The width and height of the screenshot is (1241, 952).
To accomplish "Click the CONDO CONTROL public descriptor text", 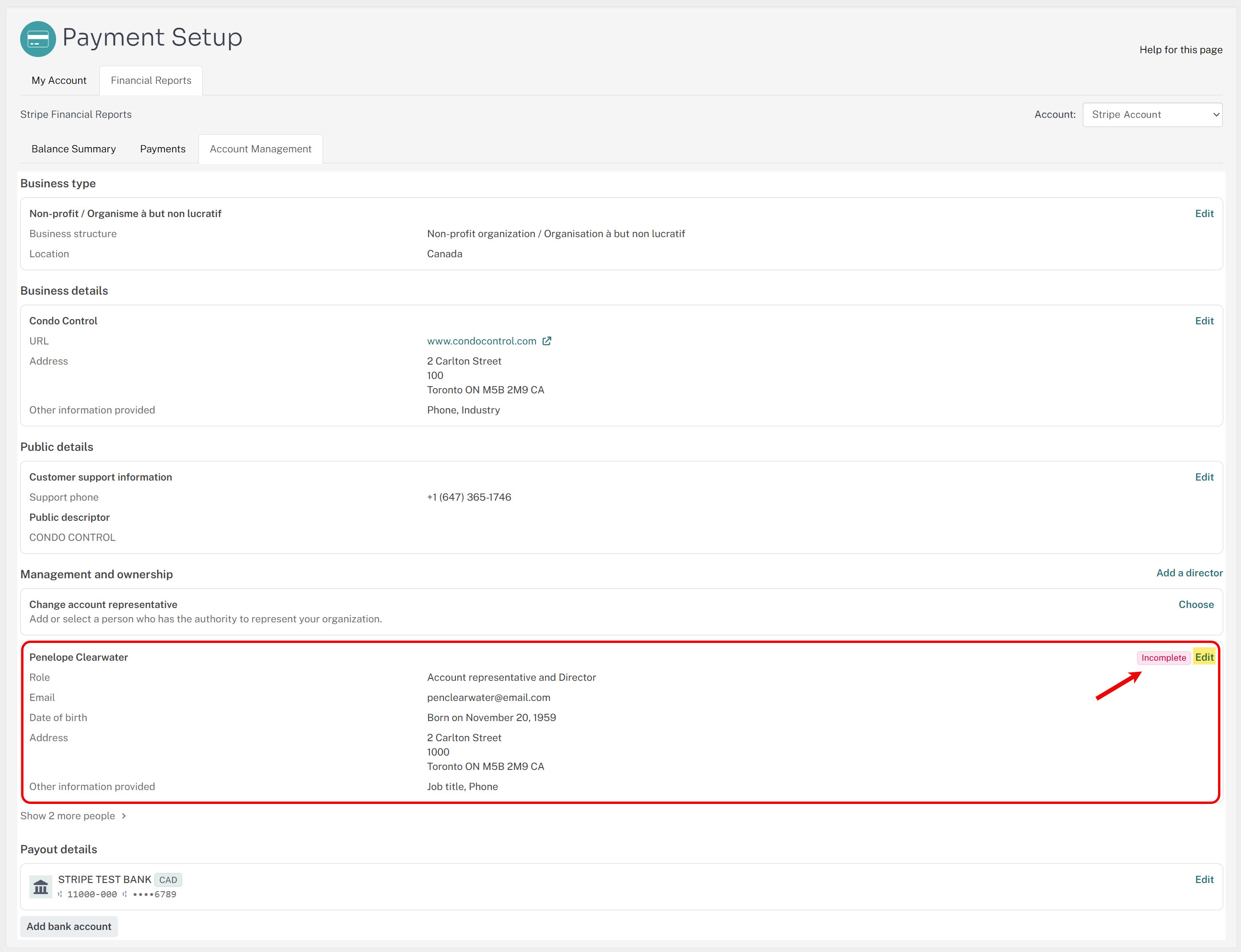I will coord(72,538).
